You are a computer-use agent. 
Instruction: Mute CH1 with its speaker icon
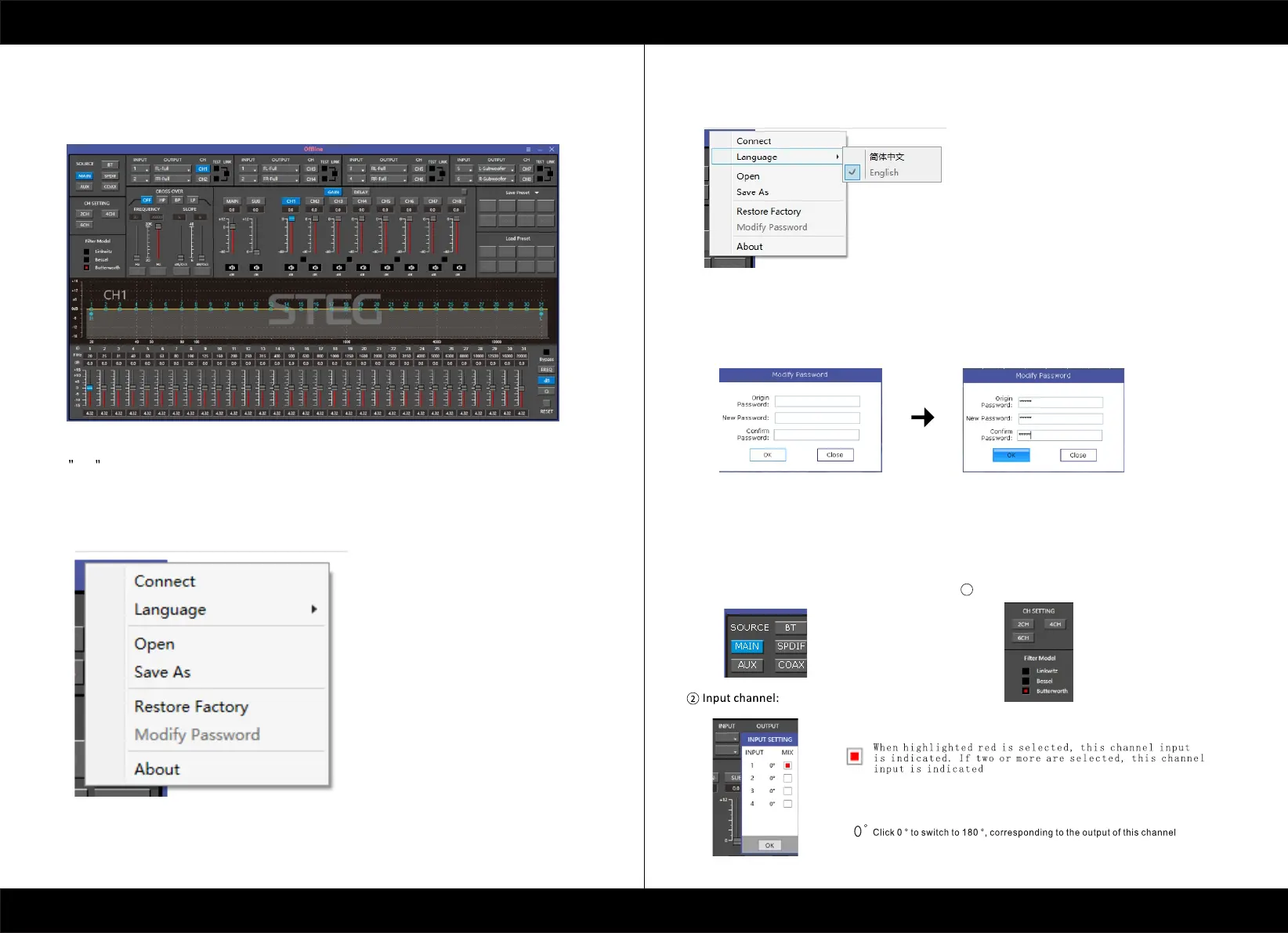[x=291, y=268]
